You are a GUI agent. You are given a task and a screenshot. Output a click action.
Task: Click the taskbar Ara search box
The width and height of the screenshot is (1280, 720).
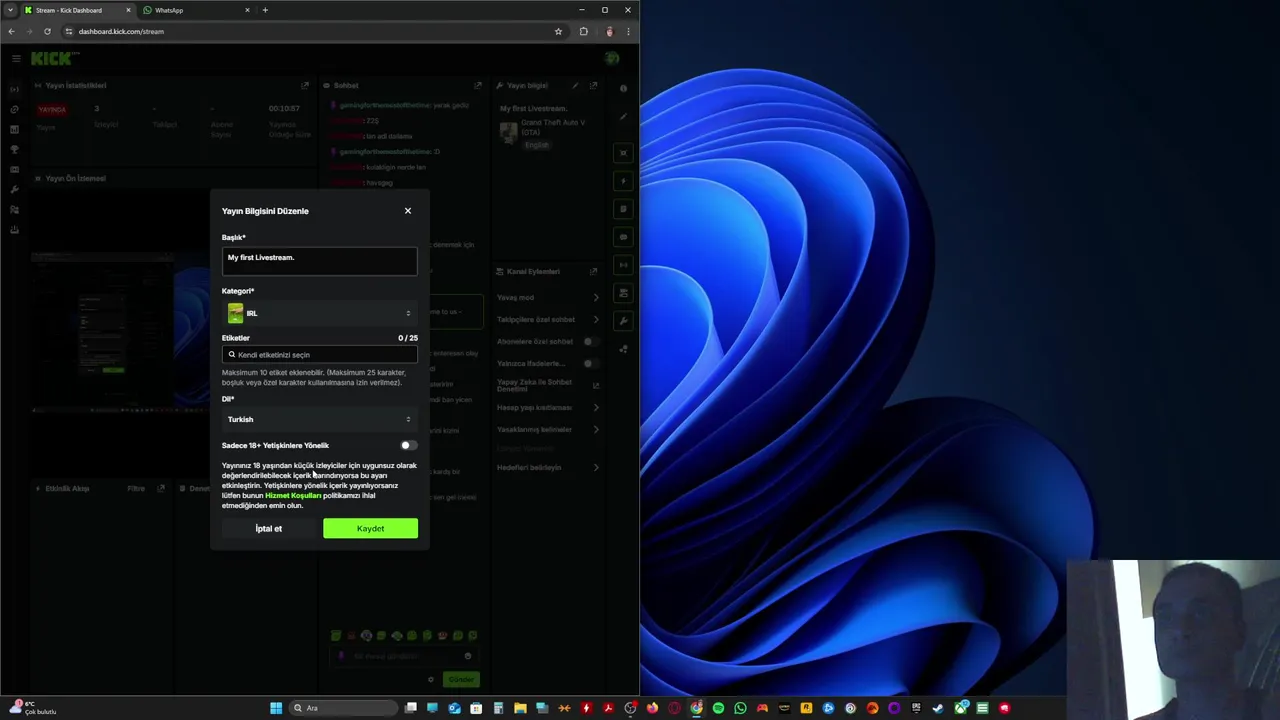pyautogui.click(x=342, y=708)
